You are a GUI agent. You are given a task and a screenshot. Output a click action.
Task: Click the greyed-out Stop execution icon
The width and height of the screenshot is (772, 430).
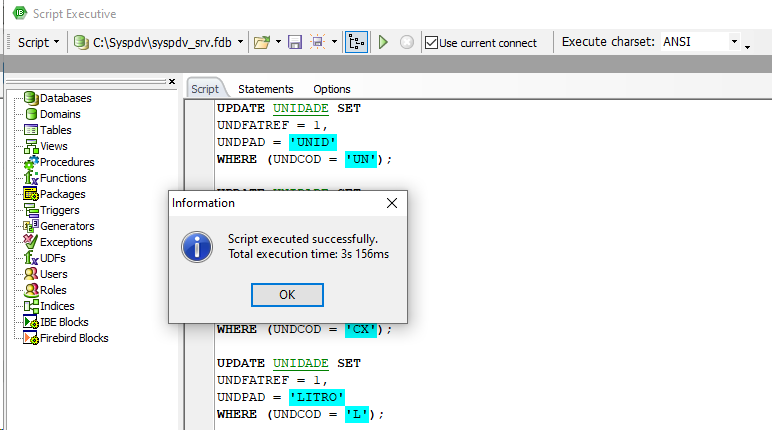coord(407,42)
